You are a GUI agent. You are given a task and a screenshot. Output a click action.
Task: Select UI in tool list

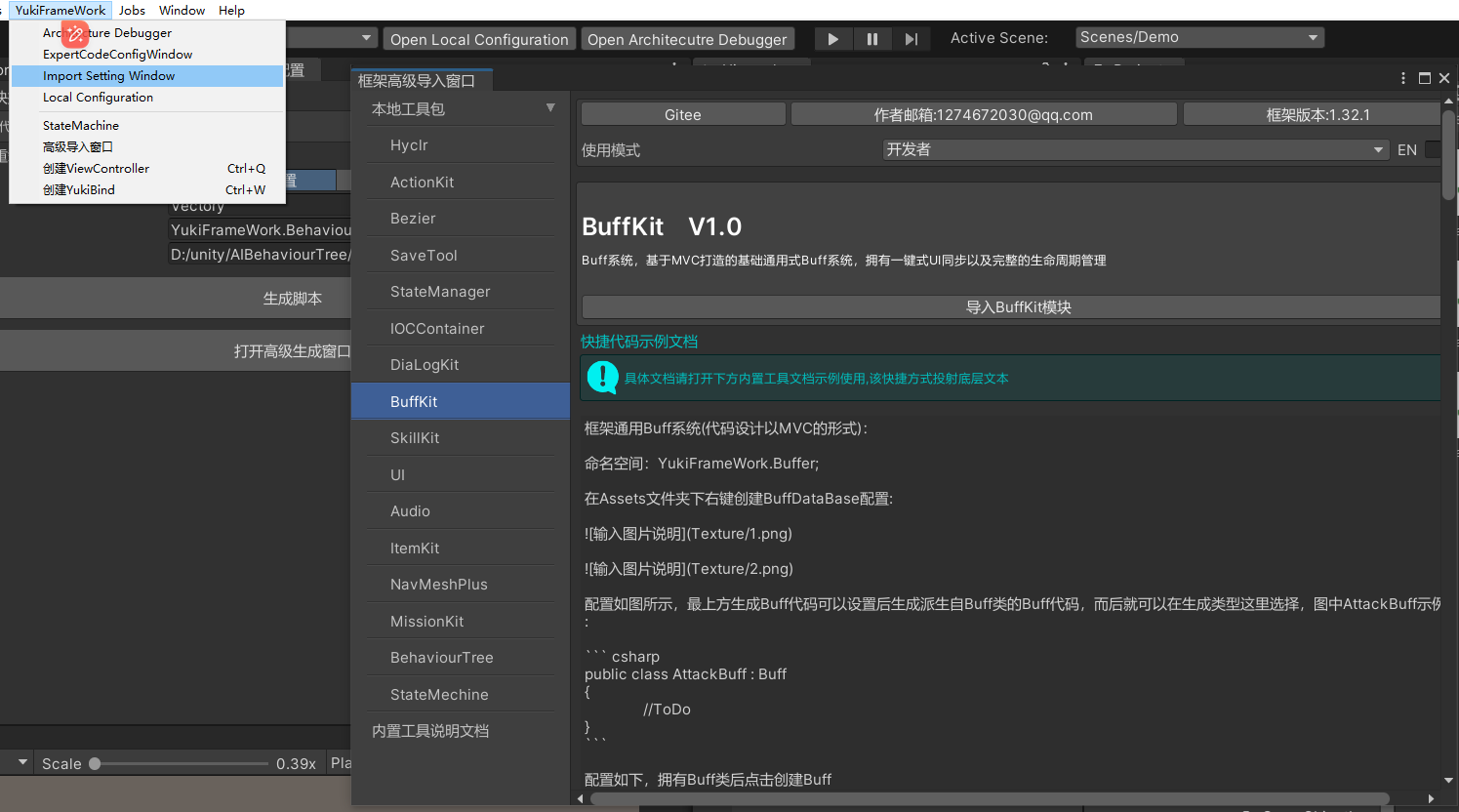[461, 474]
